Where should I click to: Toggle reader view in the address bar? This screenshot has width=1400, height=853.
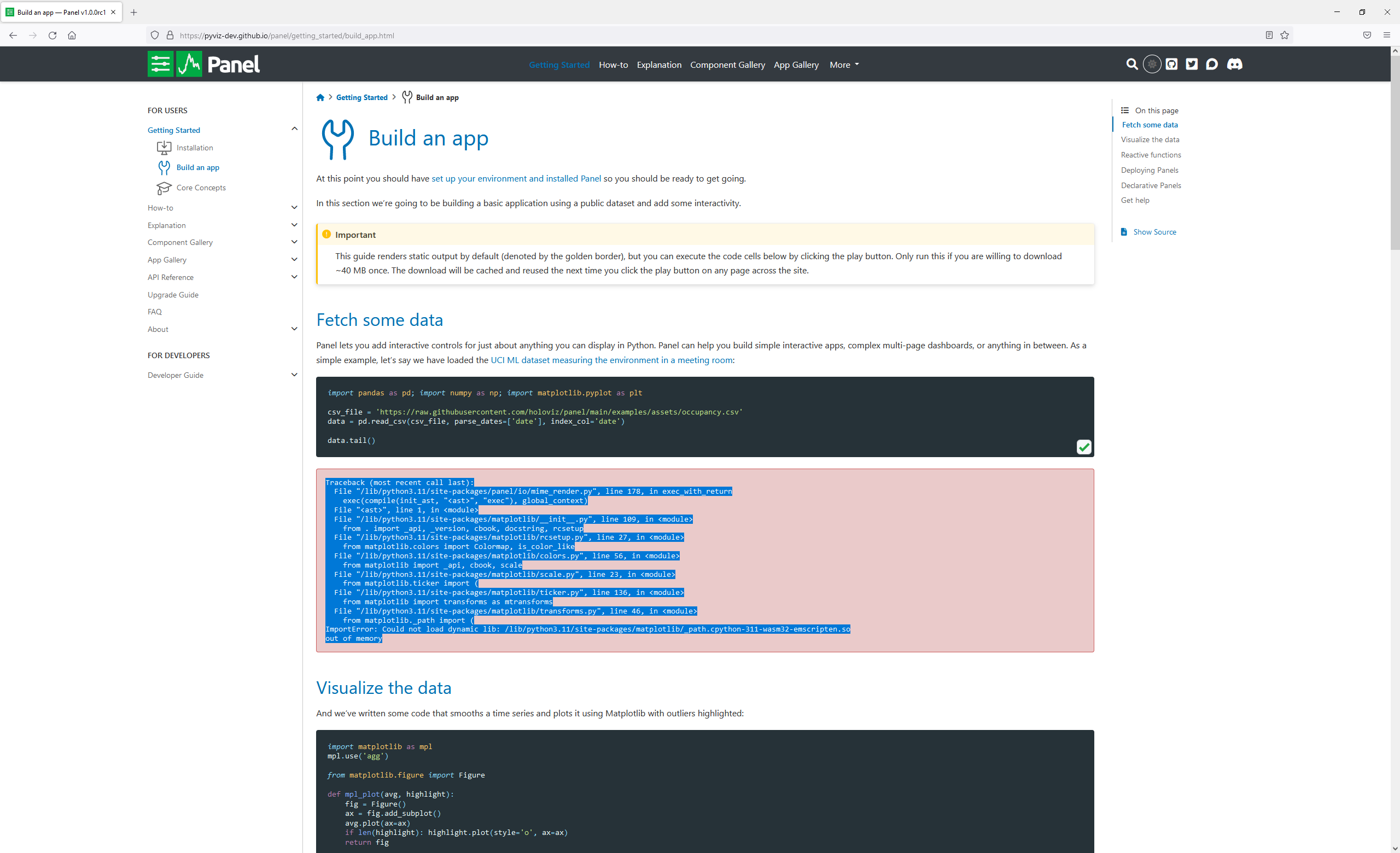pyautogui.click(x=1269, y=35)
